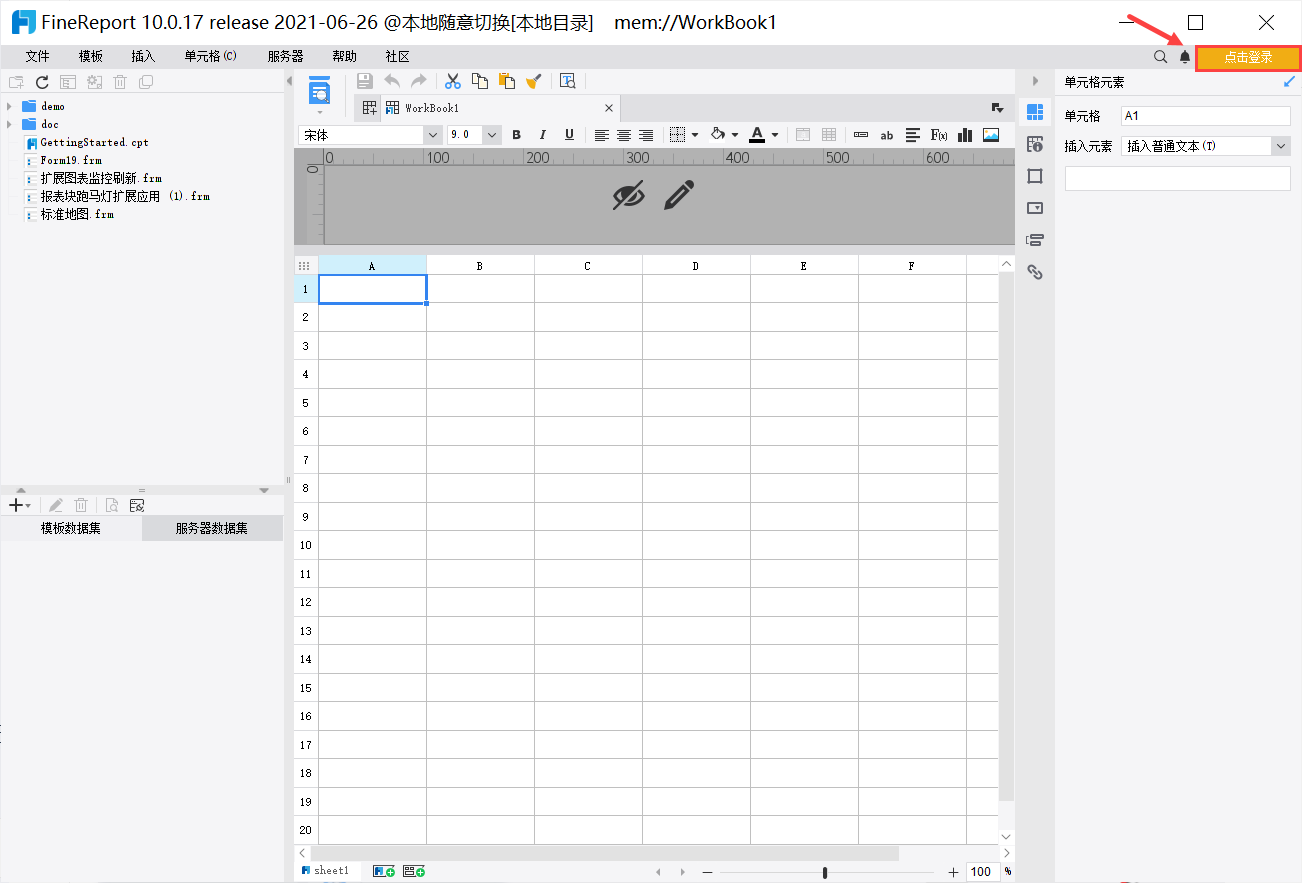Switch to the 服务器数据集 tab

212,529
